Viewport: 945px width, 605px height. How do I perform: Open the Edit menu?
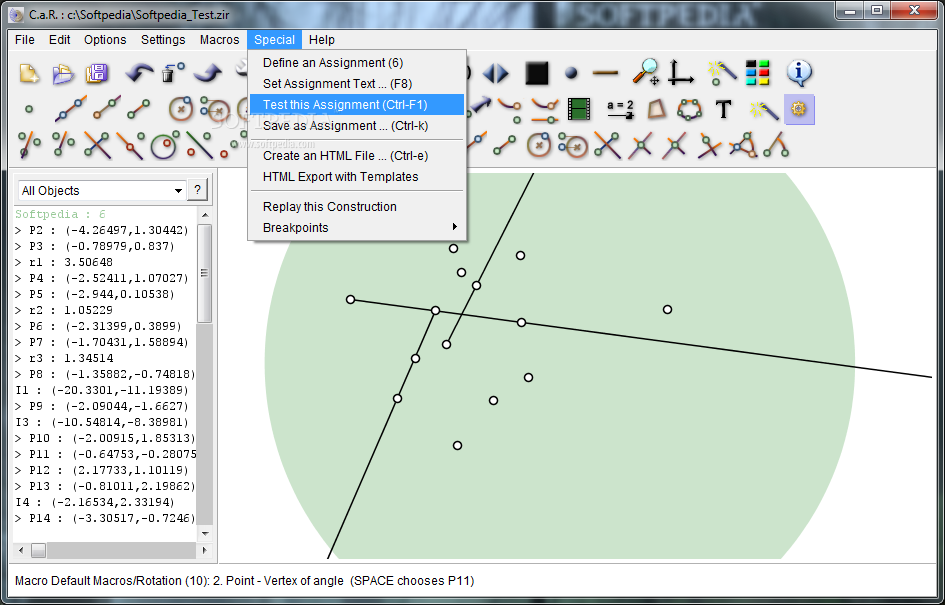[x=60, y=40]
